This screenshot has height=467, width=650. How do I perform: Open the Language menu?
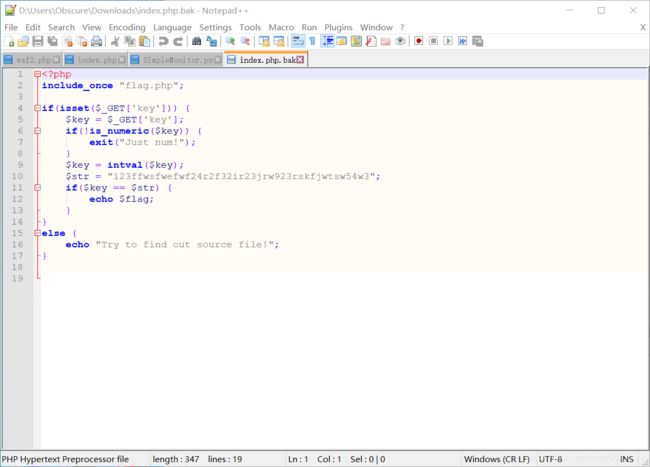tap(172, 27)
